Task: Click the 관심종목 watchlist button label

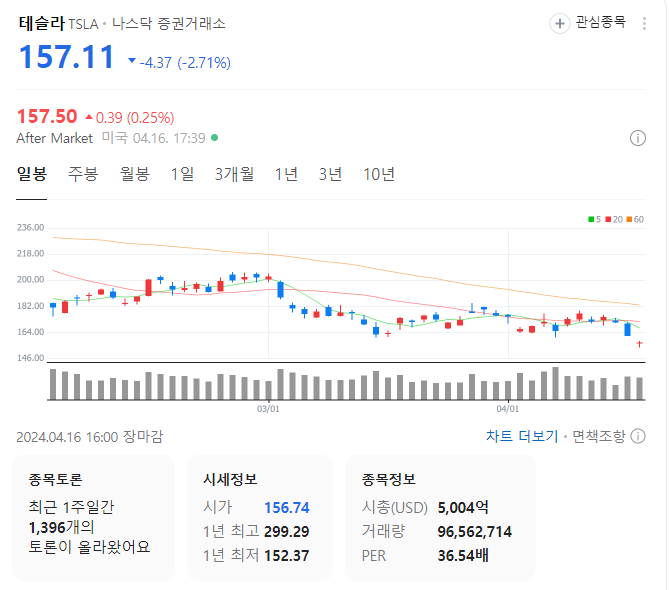Action: click(x=600, y=22)
